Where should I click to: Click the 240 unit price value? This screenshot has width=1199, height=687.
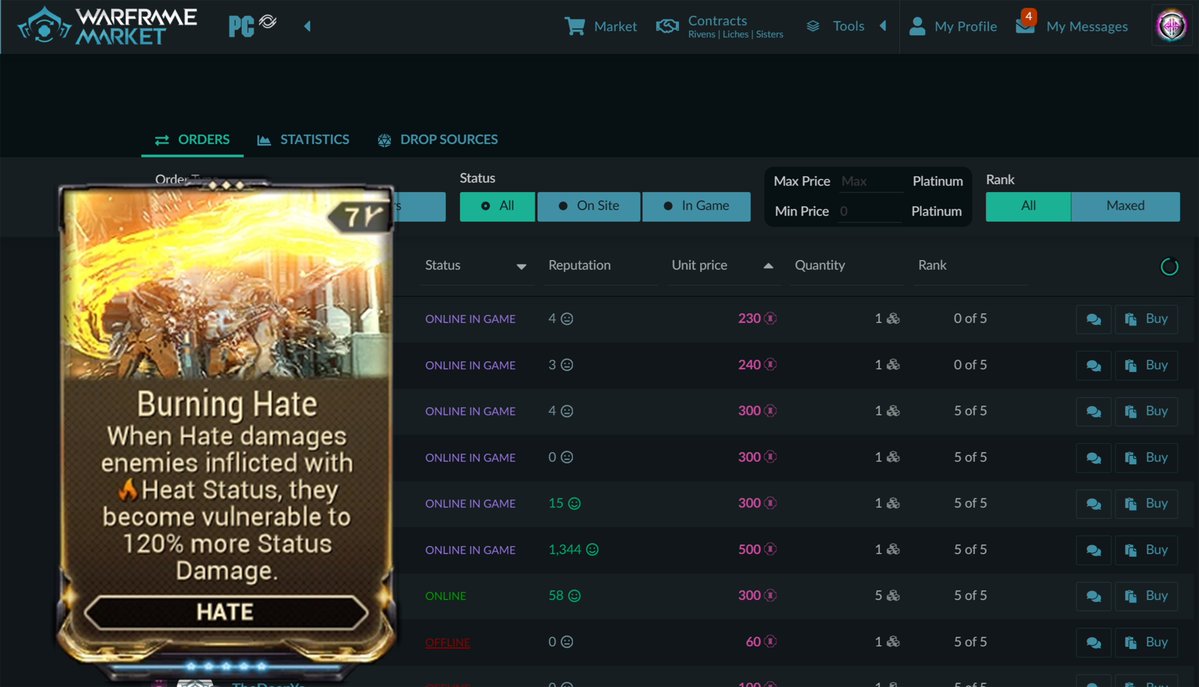pyautogui.click(x=749, y=365)
